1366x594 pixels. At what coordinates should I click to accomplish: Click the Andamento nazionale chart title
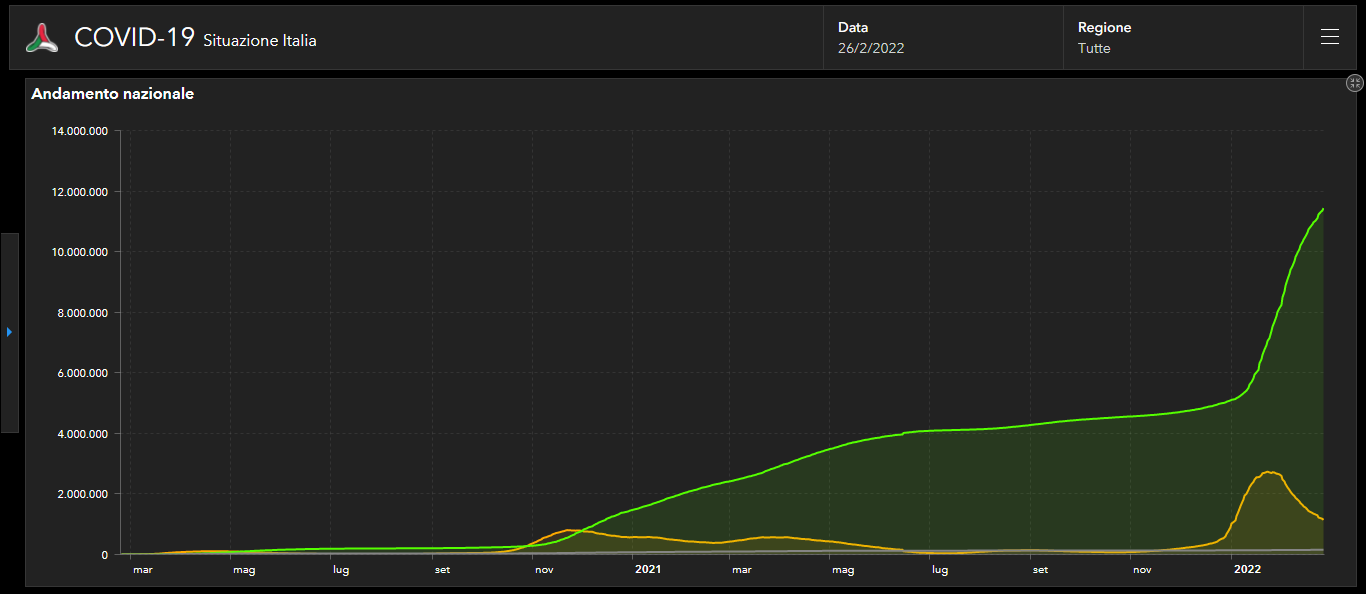pos(112,94)
